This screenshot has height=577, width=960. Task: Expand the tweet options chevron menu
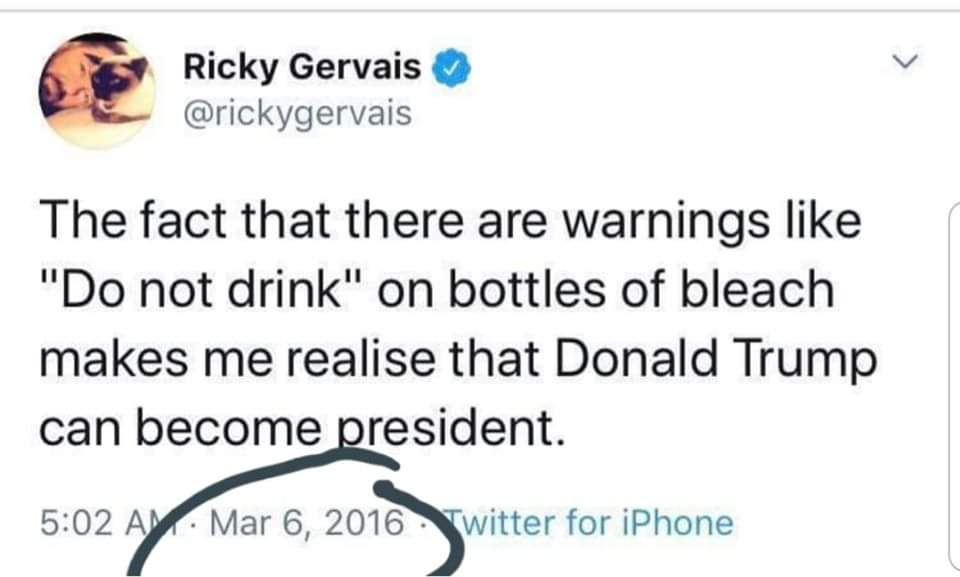pyautogui.click(x=903, y=62)
